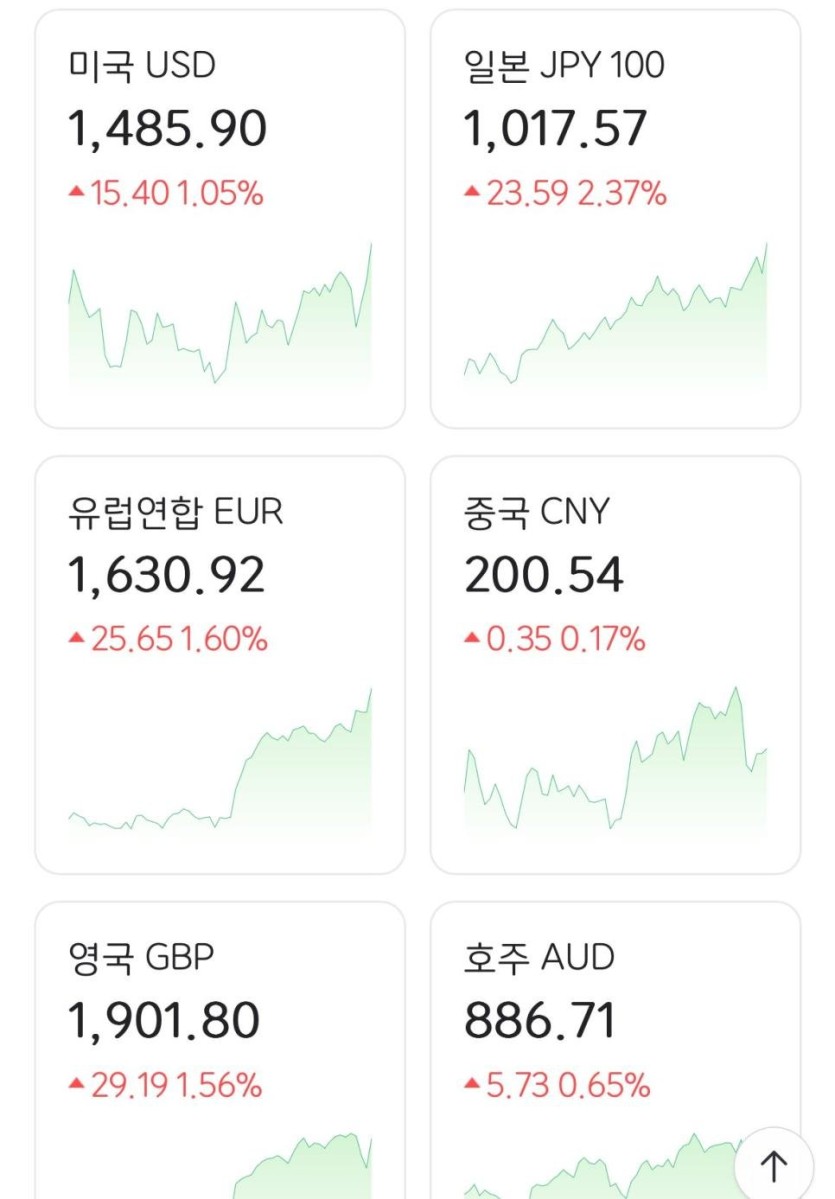Tap the scroll-to-top arrow button
Screen dimensions: 835x1199
(773, 1165)
